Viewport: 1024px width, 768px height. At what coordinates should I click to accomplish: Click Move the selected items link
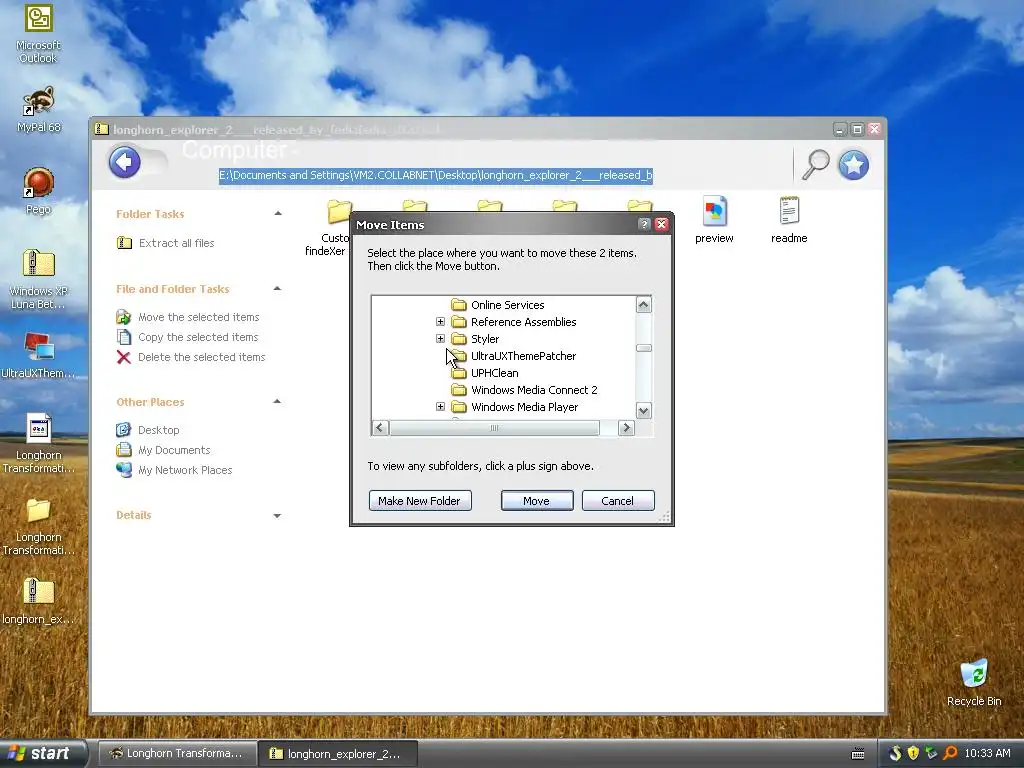[x=199, y=317]
